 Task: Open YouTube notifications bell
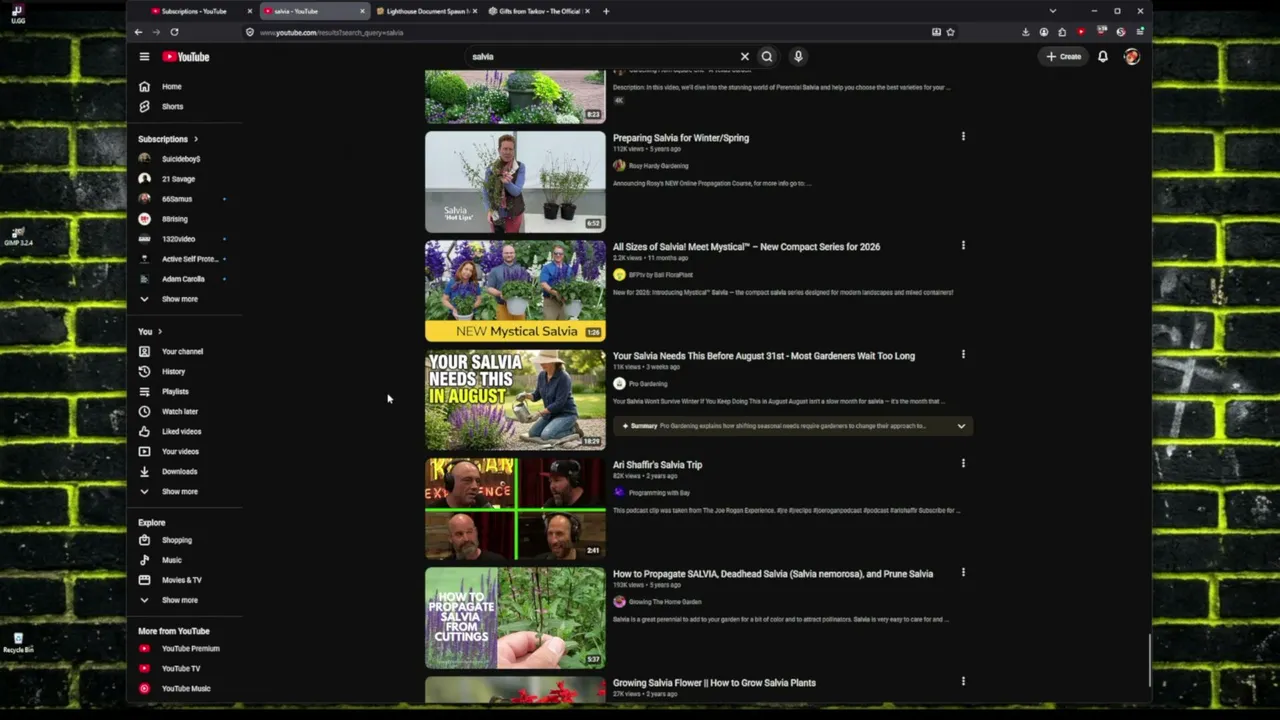coord(1103,57)
